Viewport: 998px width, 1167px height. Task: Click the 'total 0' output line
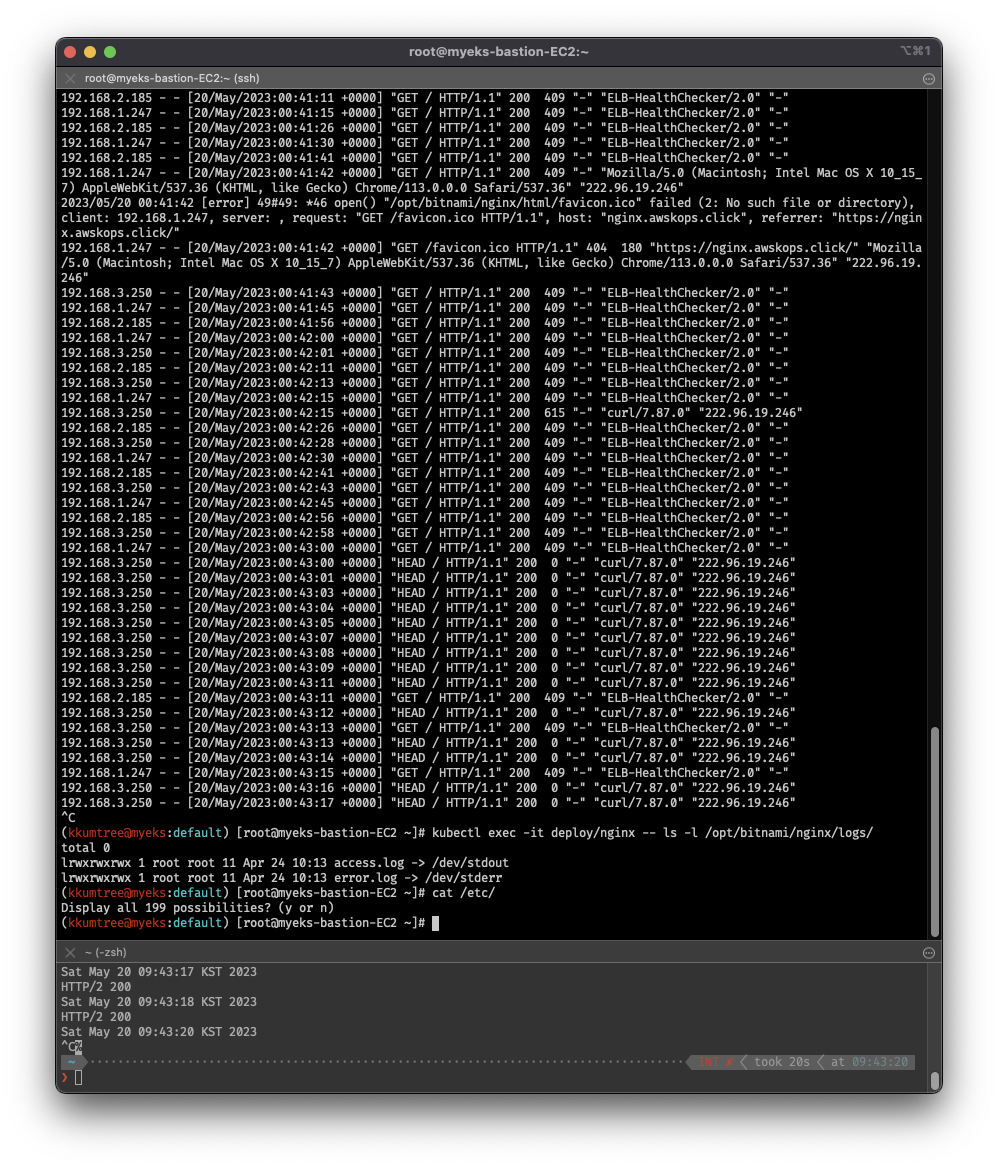tap(86, 848)
